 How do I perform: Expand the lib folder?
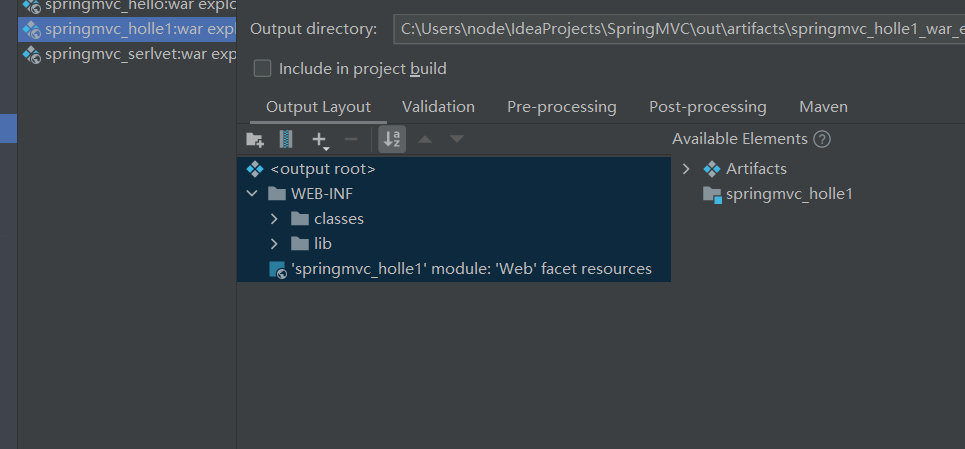[x=275, y=243]
